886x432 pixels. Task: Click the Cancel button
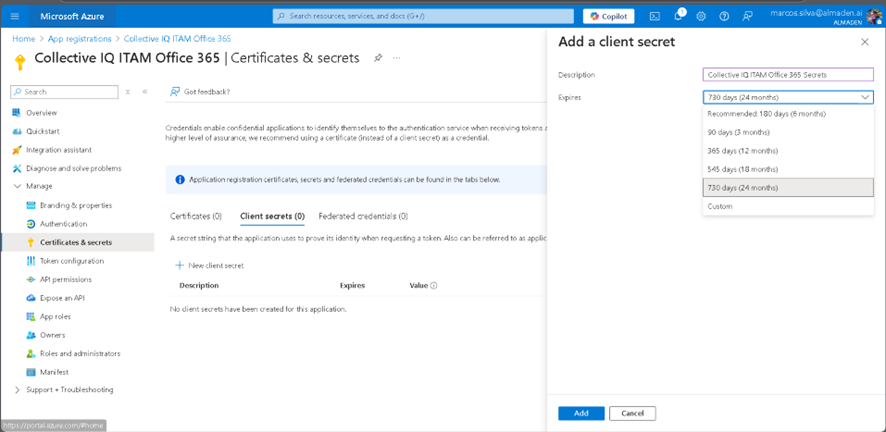click(x=632, y=413)
